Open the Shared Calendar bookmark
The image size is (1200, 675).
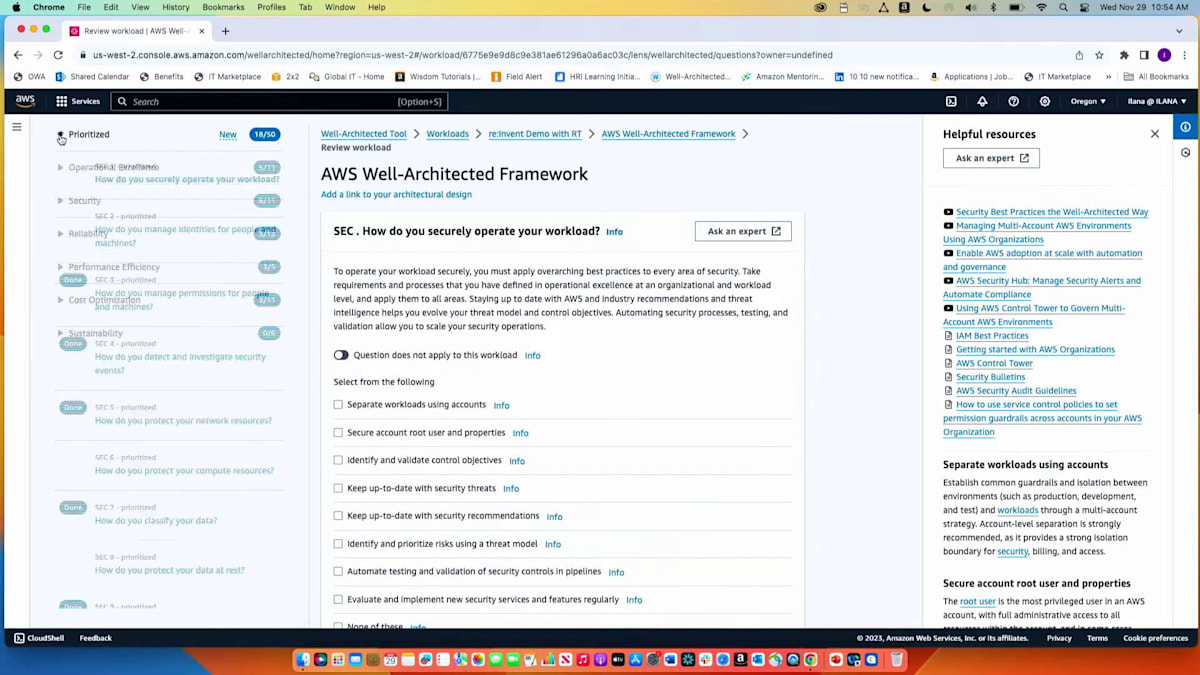click(x=92, y=76)
